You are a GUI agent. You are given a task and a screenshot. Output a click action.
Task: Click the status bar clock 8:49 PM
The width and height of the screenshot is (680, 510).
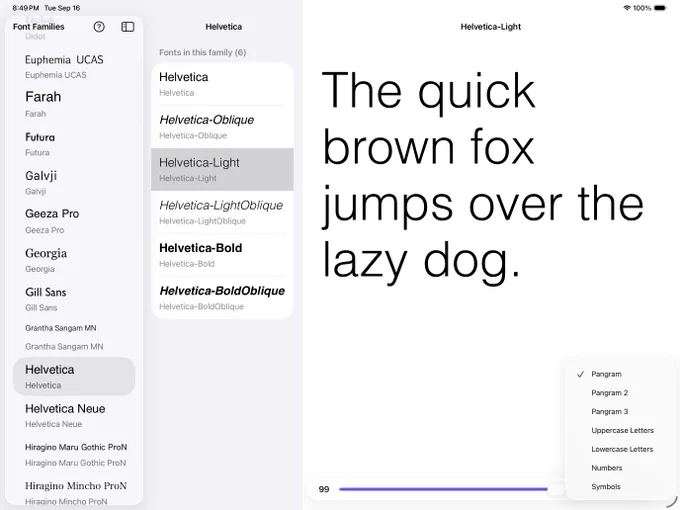26,8
